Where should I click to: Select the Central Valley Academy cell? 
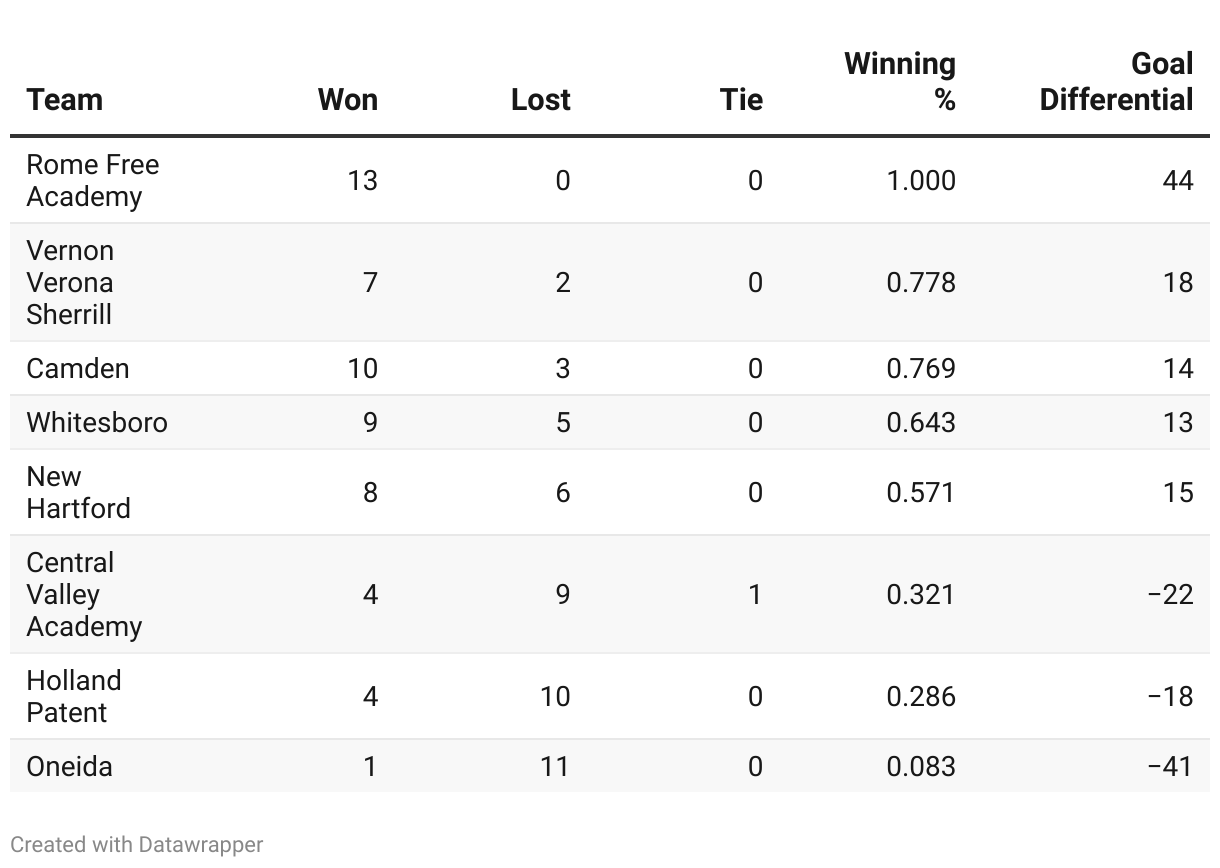pyautogui.click(x=84, y=594)
